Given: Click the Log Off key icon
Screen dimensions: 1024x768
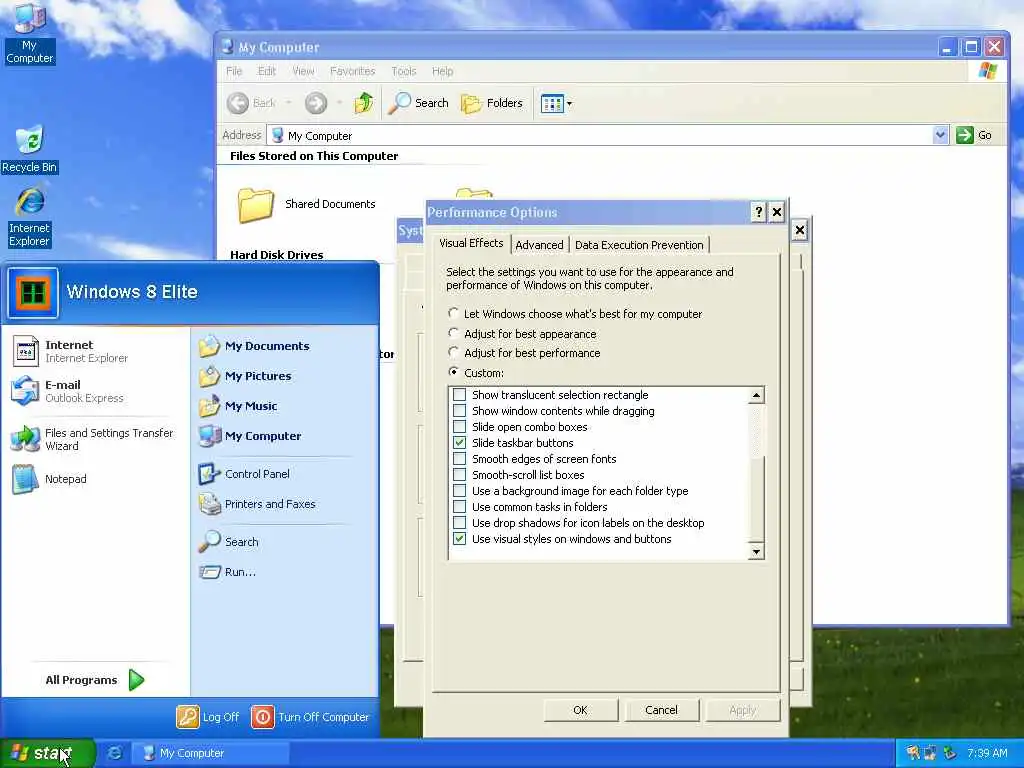Looking at the screenshot, I should 187,716.
